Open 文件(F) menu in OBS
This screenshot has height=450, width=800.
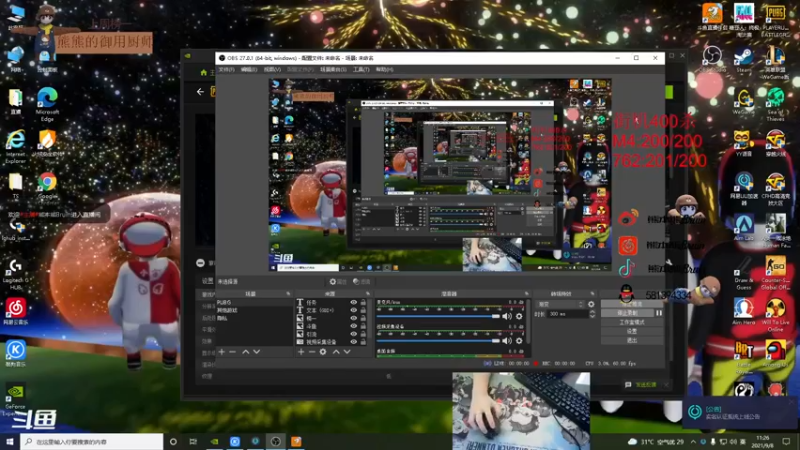pyautogui.click(x=226, y=69)
